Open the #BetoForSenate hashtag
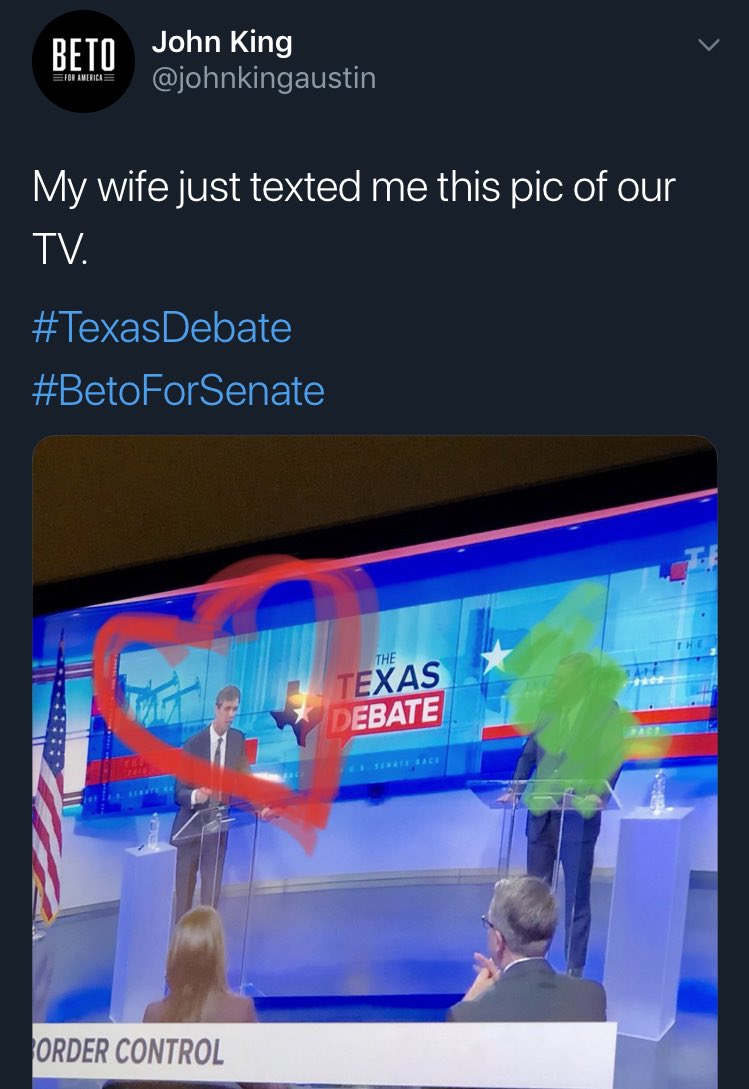This screenshot has height=1089, width=749. (178, 390)
